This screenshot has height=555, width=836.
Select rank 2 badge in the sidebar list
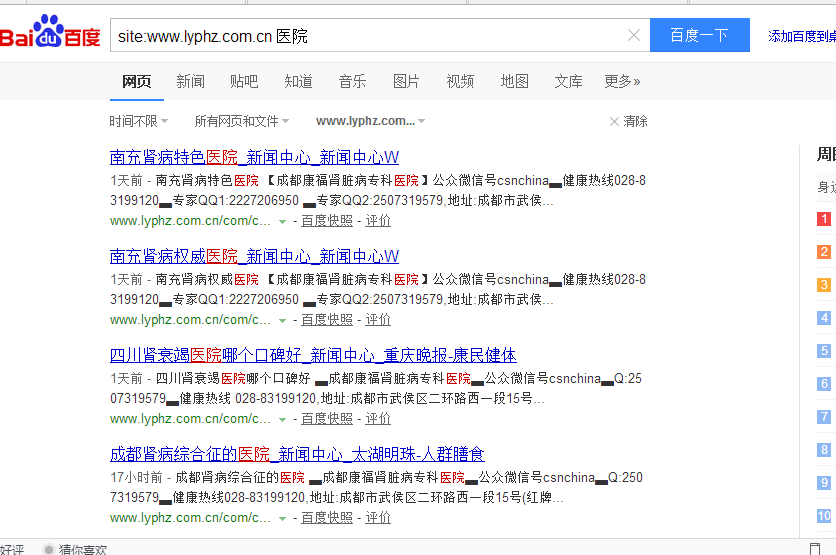(x=824, y=252)
